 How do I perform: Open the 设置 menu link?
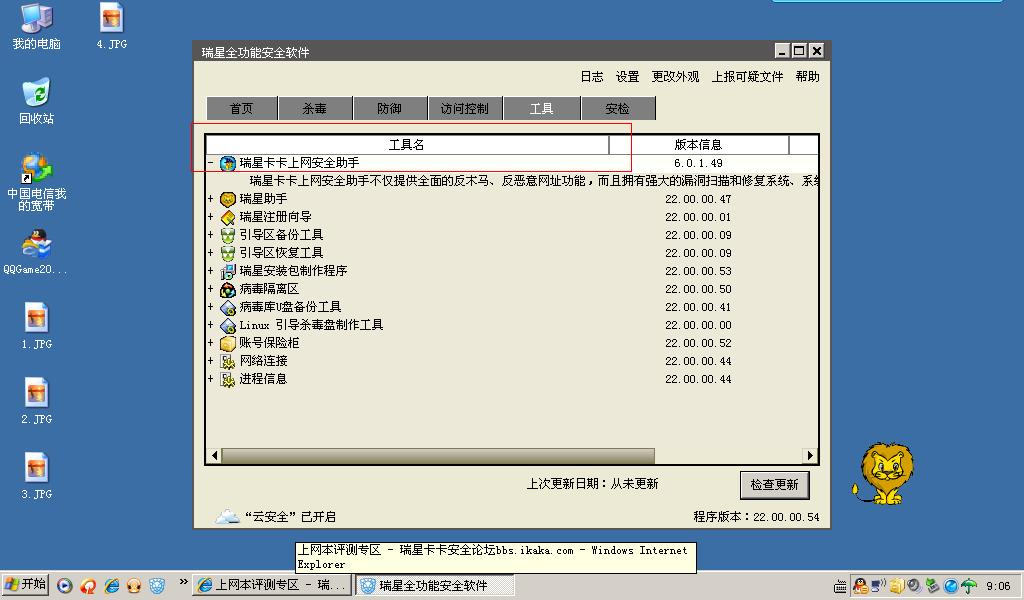click(628, 77)
